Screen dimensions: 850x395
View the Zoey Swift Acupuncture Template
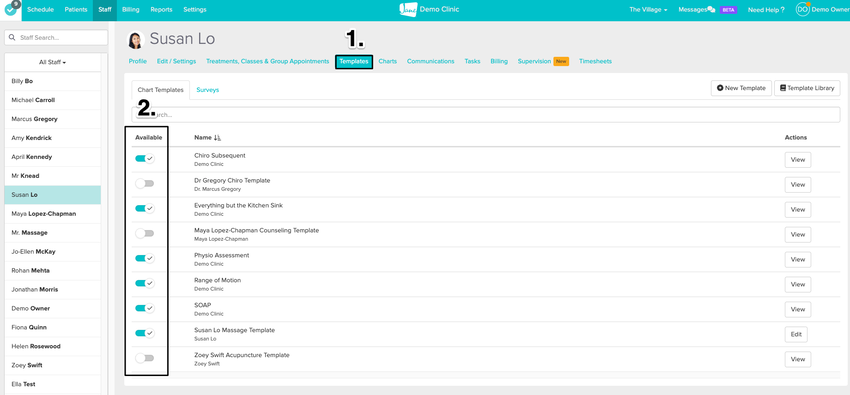pyautogui.click(x=798, y=359)
